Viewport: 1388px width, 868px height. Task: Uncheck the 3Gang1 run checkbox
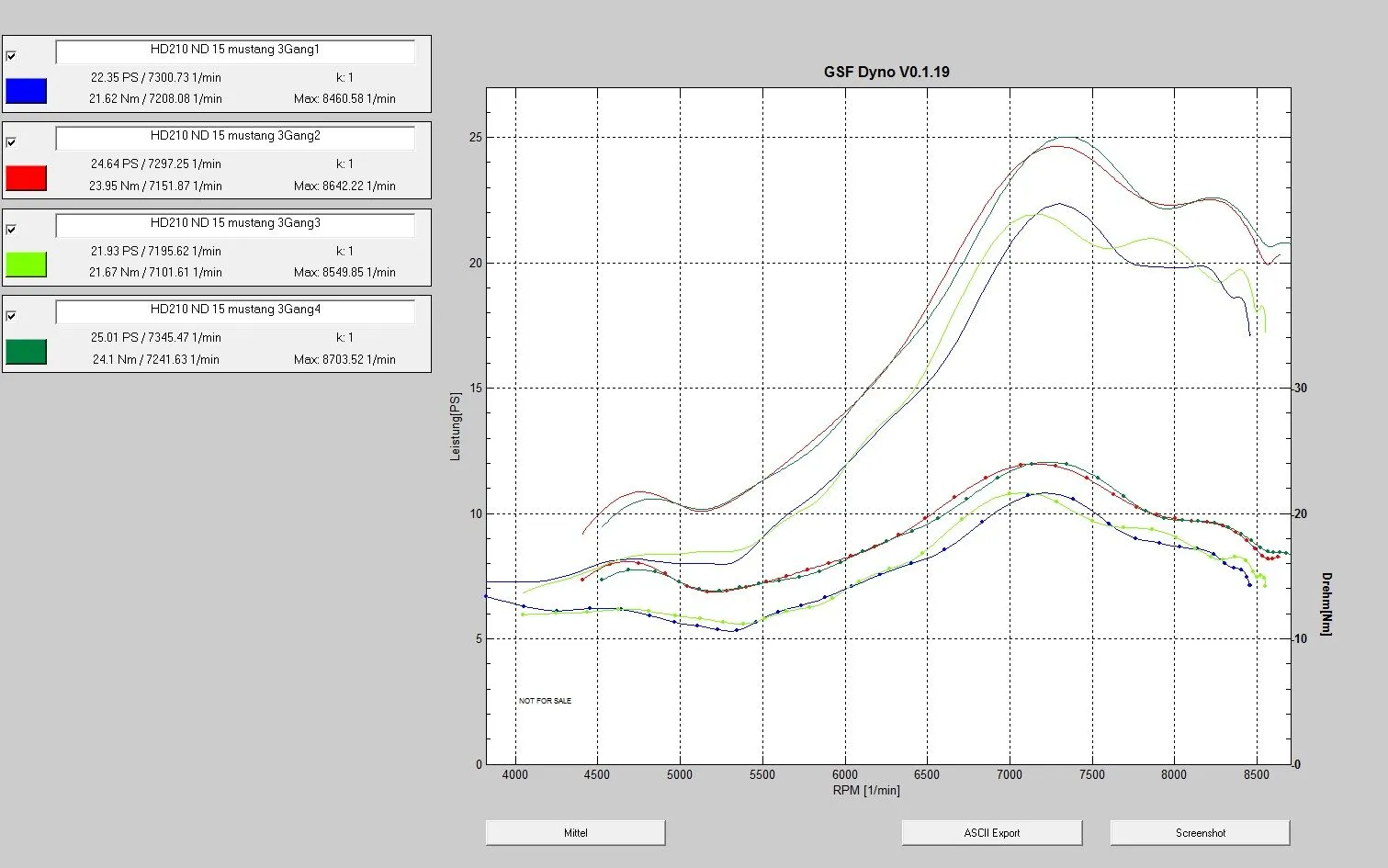click(11, 56)
